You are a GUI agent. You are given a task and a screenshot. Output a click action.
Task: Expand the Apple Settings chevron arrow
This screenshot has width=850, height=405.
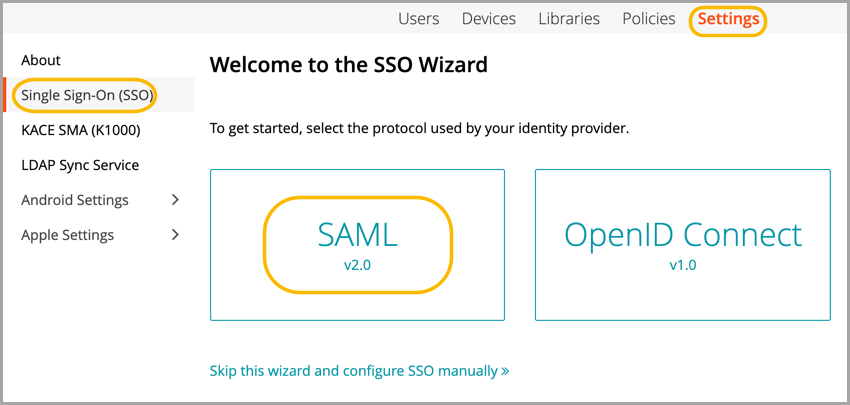click(x=176, y=235)
